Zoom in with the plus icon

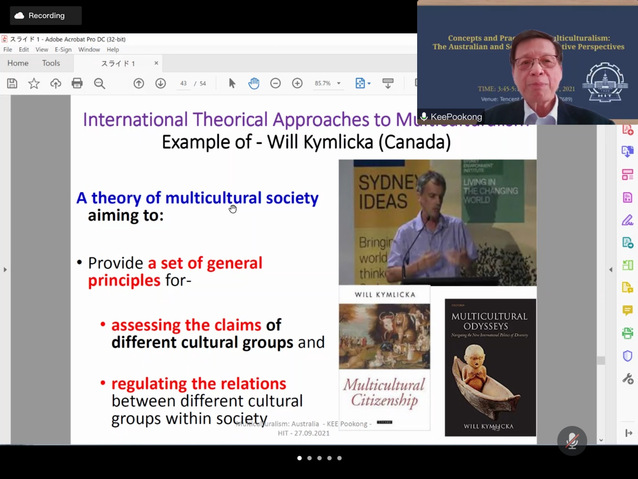(x=297, y=83)
